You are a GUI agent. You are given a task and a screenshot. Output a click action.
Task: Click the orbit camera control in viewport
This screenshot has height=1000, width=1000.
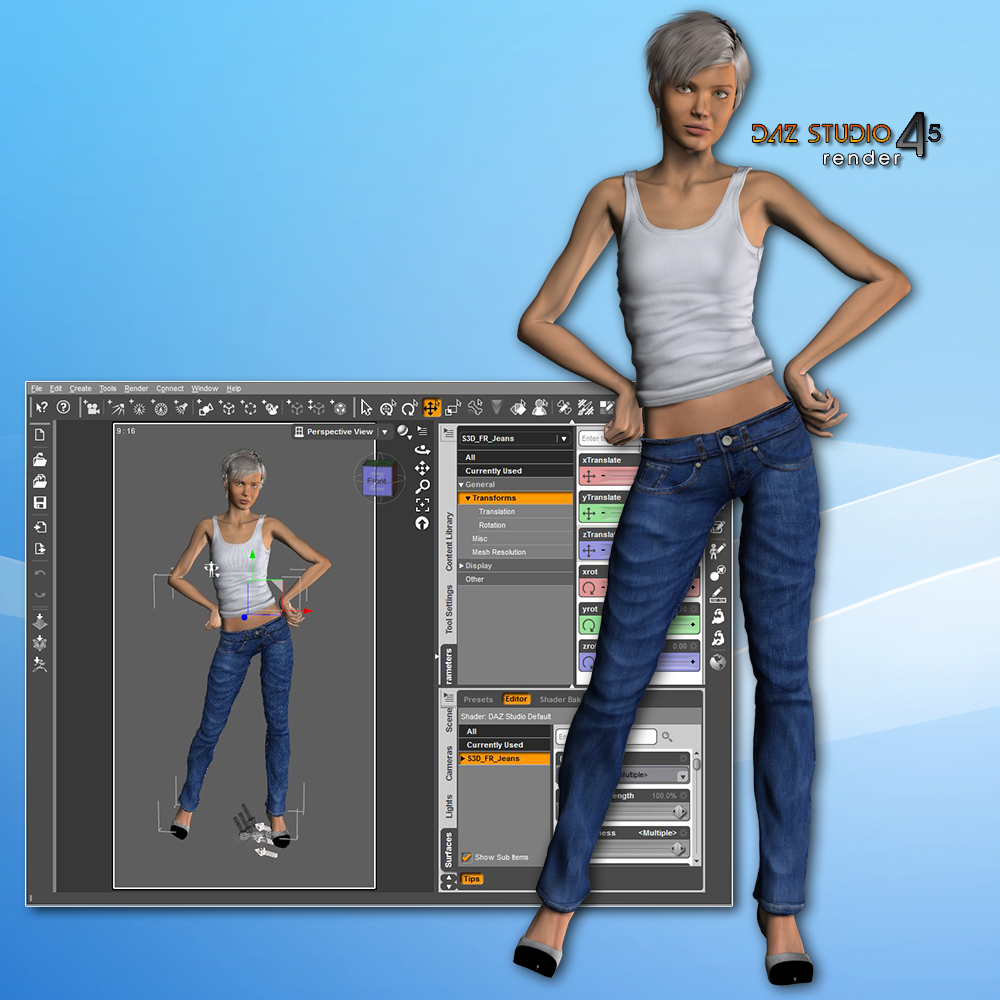[x=422, y=450]
